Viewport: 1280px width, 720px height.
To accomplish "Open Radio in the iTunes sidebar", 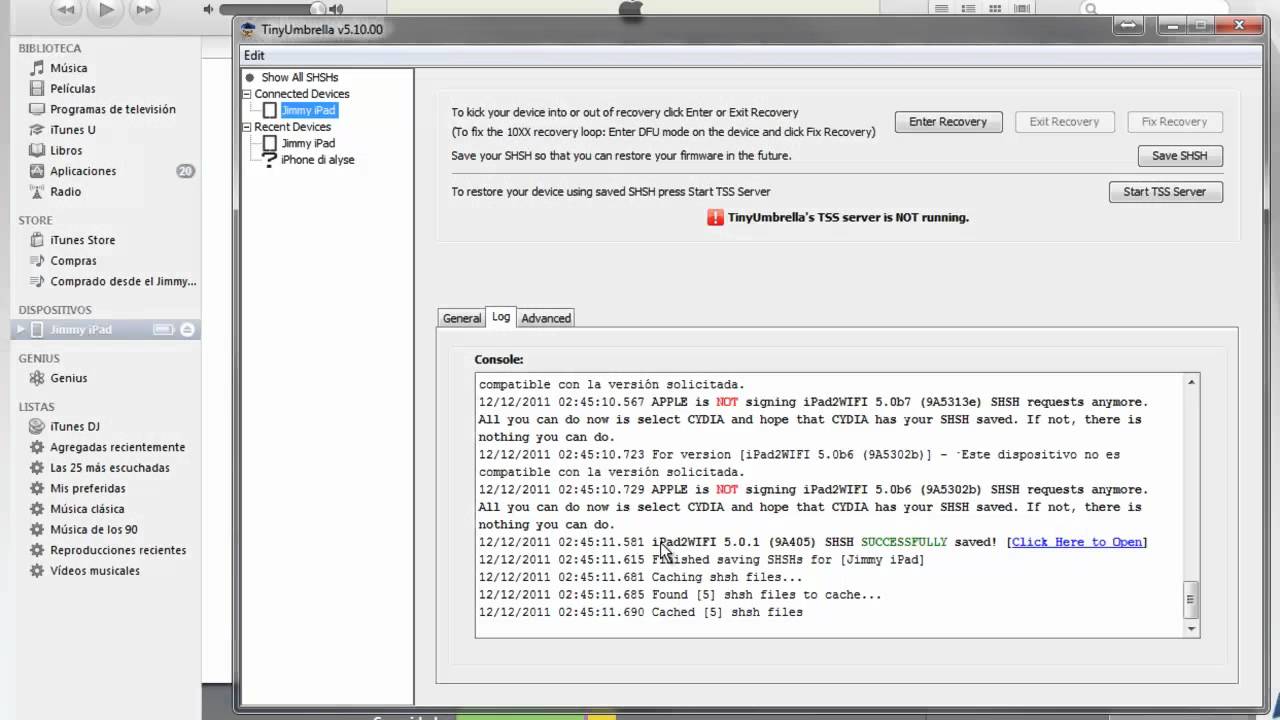I will [x=65, y=191].
